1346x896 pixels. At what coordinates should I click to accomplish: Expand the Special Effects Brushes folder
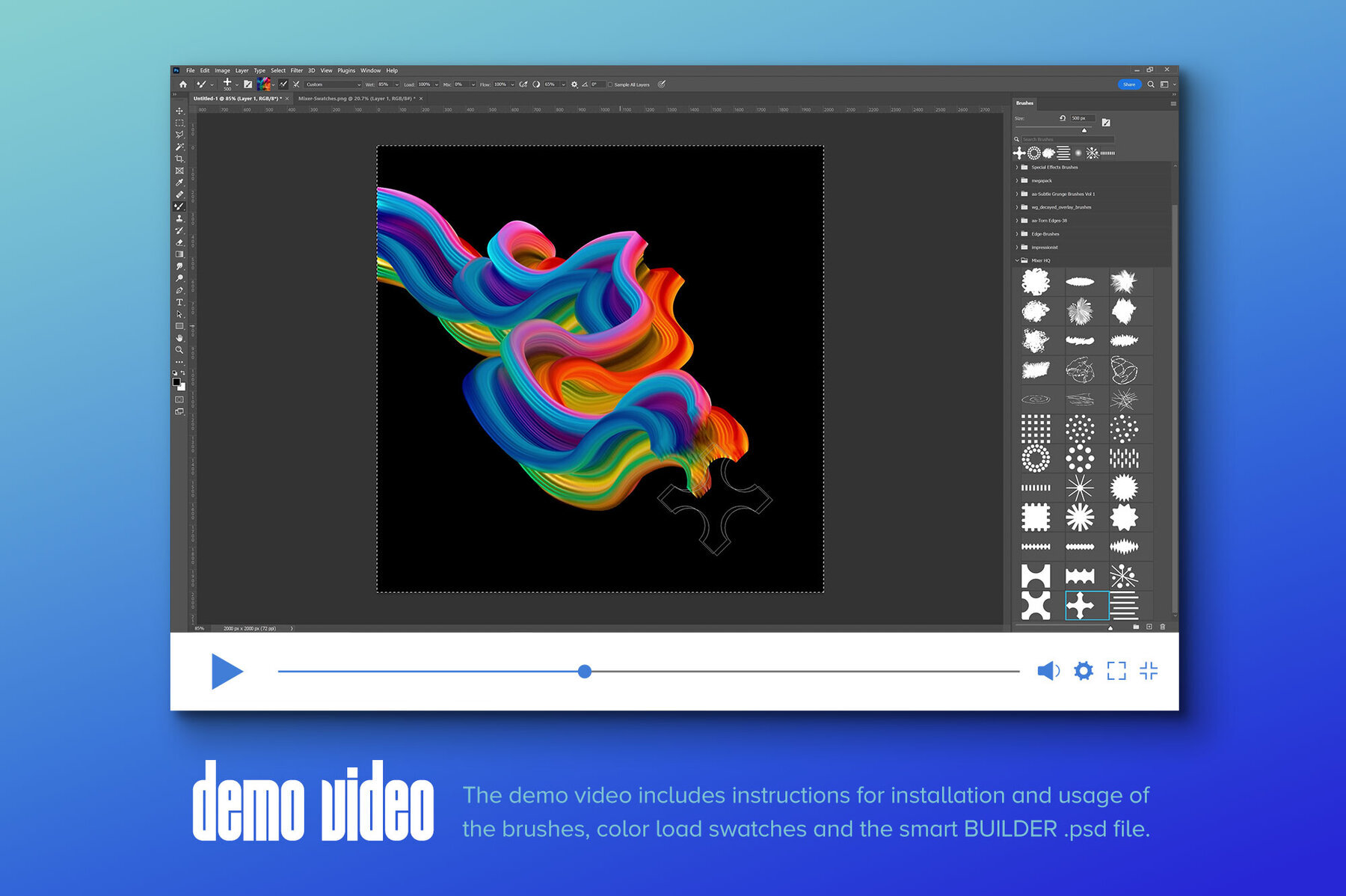(x=1018, y=168)
